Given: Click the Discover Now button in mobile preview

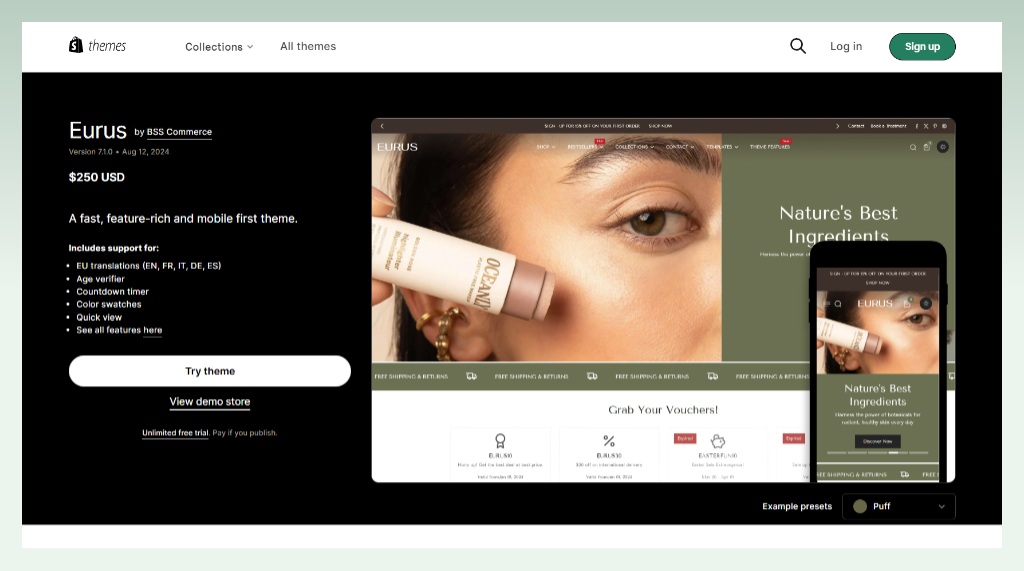Looking at the screenshot, I should coord(877,441).
